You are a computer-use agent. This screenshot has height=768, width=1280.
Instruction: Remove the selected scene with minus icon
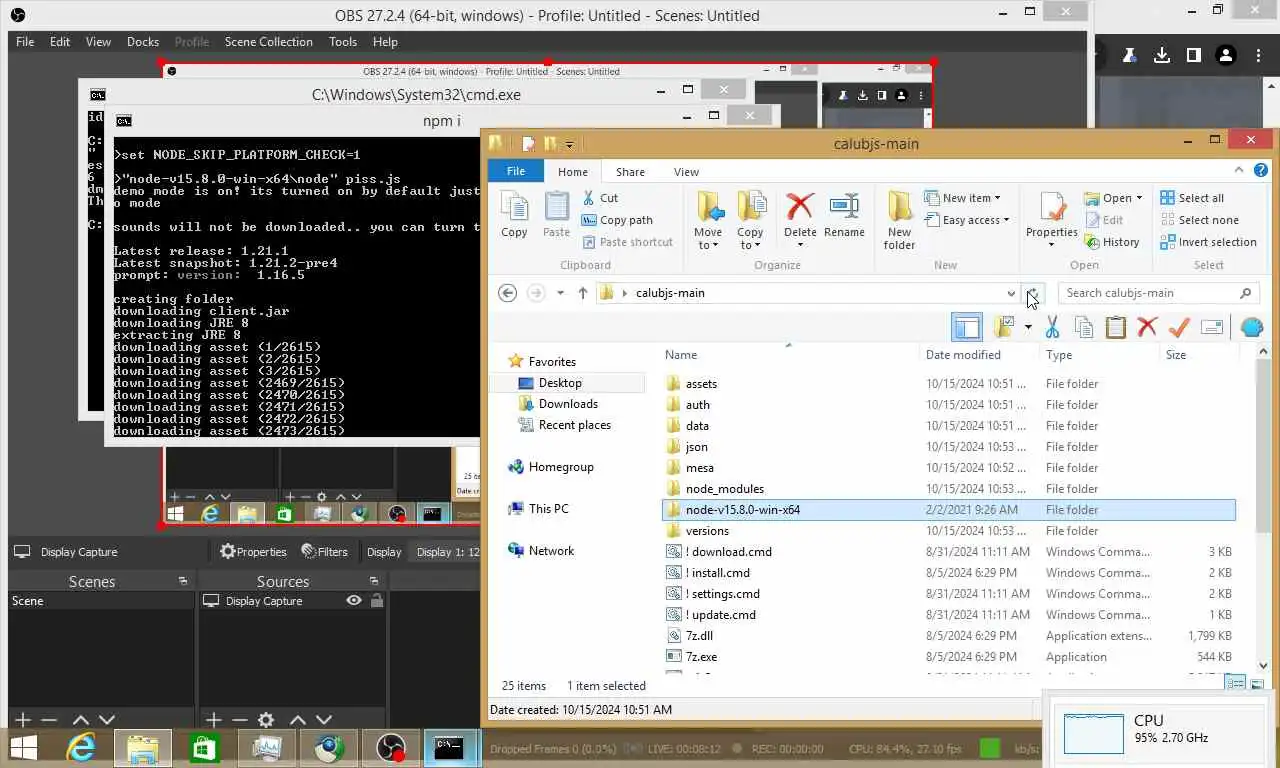point(49,719)
